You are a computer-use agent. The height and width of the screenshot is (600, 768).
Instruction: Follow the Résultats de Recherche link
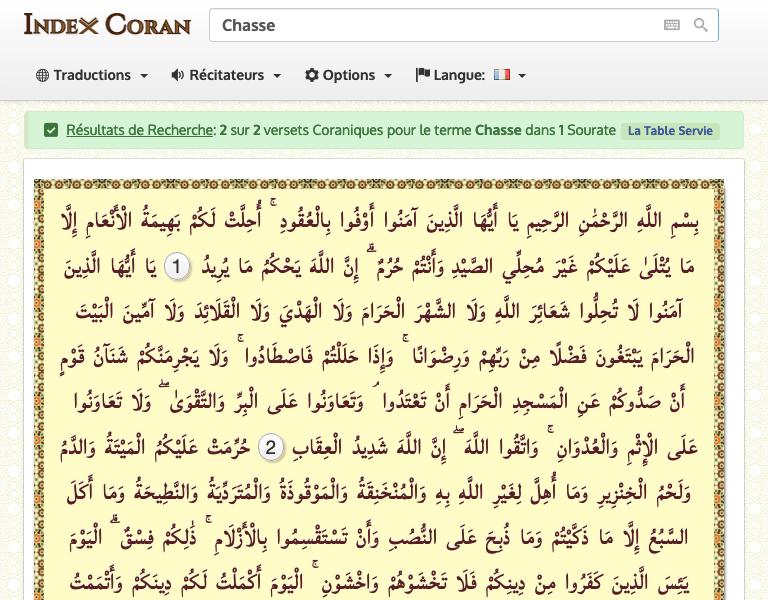click(x=139, y=130)
